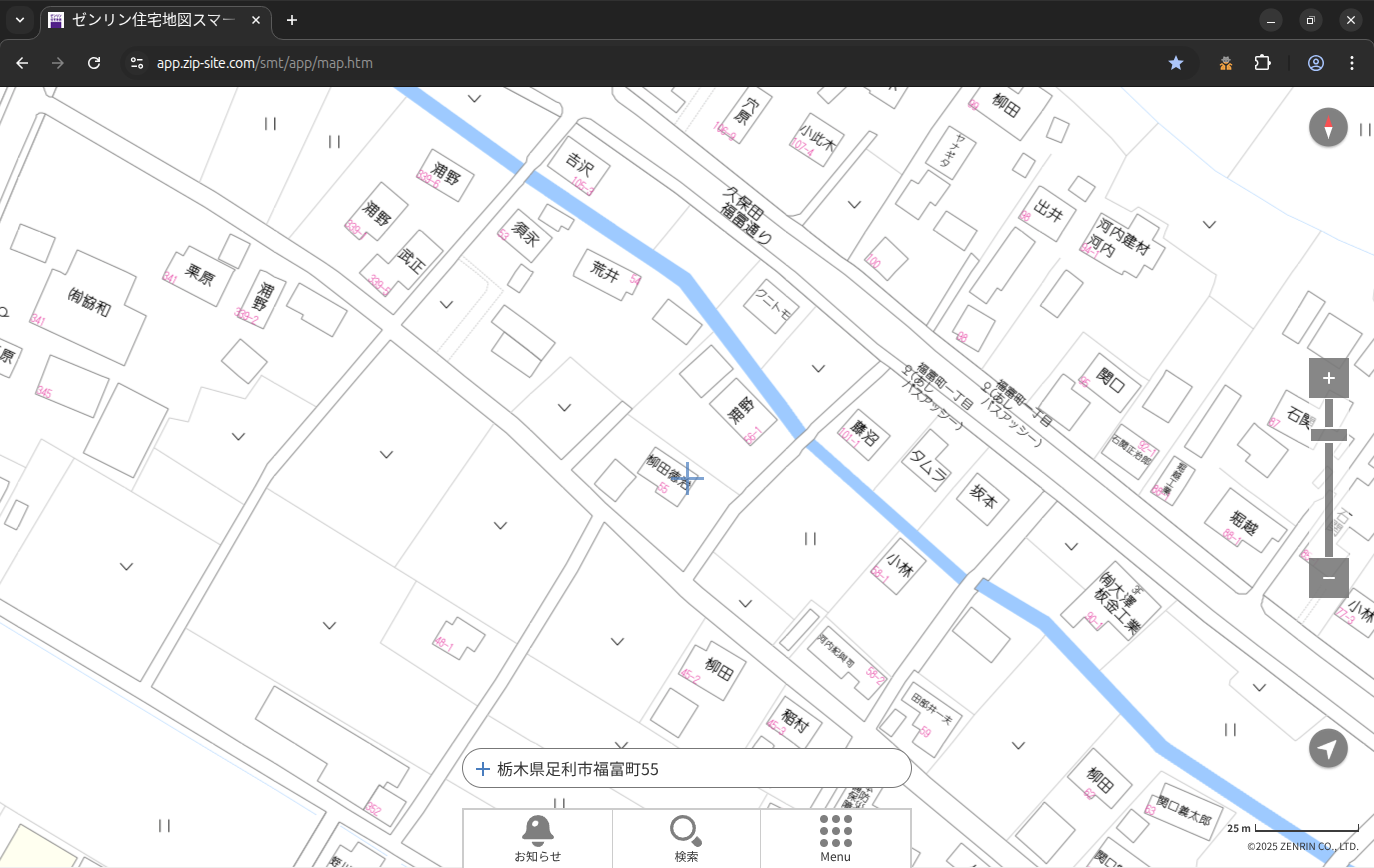Open the tab search dropdown arrow
Viewport: 1374px width, 868px height.
[x=19, y=20]
